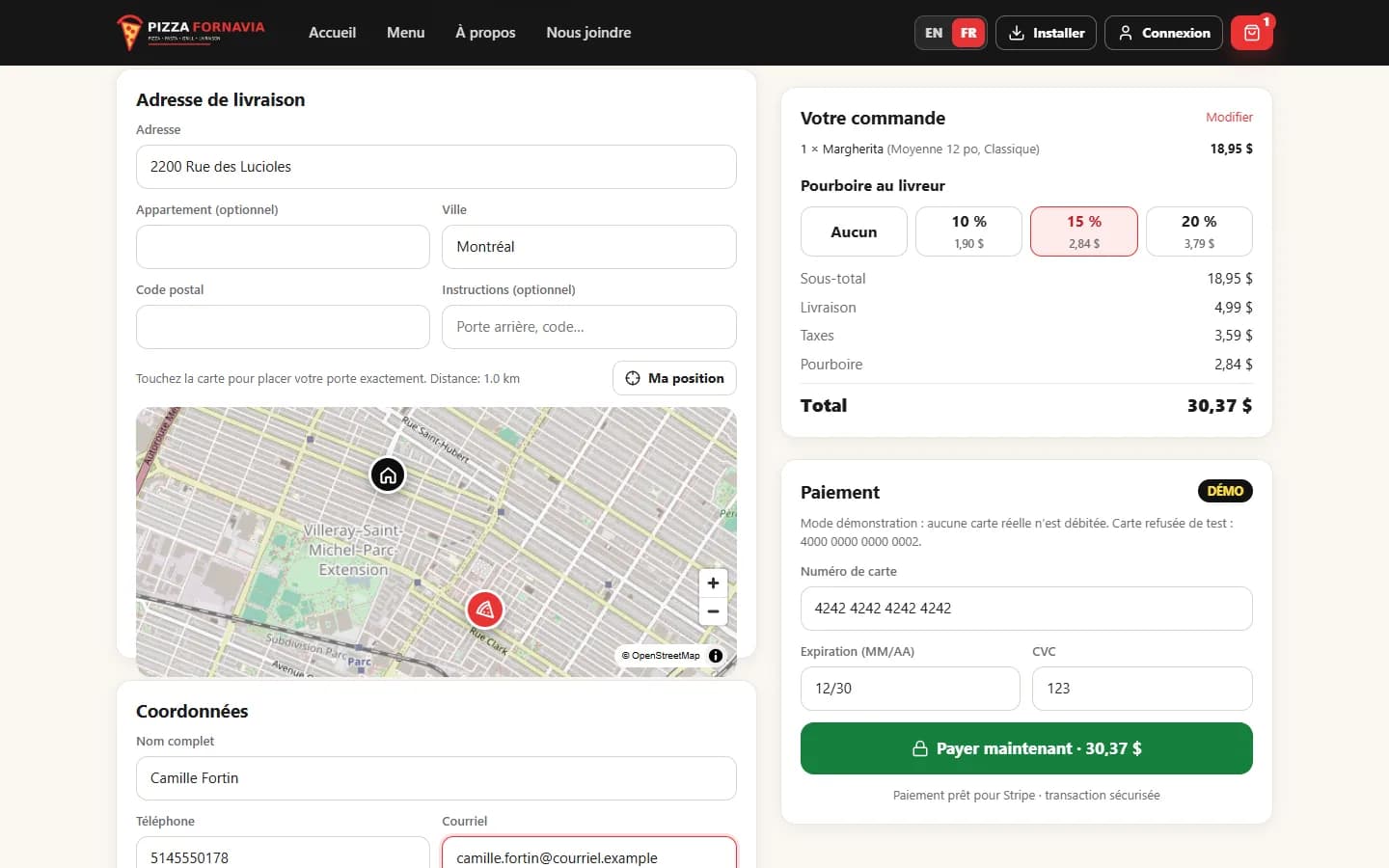This screenshot has height=868, width=1389.
Task: Focus the Expiration field
Action: [911, 689]
